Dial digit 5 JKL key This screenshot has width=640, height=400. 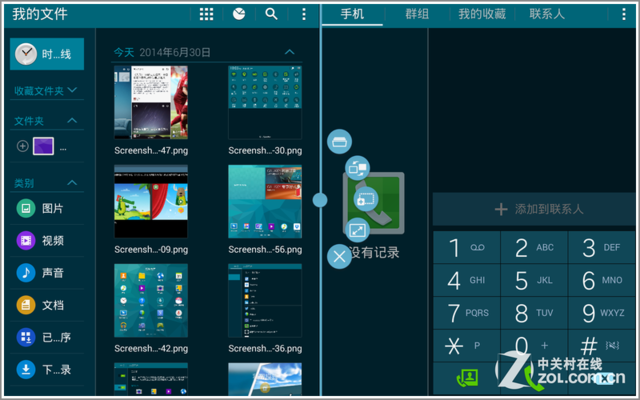pos(534,280)
